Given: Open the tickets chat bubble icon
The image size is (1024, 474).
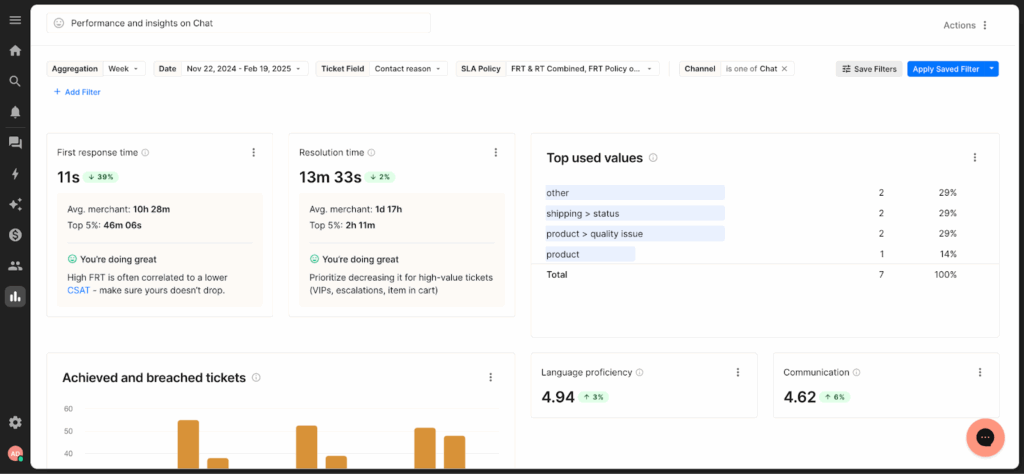Looking at the screenshot, I should point(15,143).
